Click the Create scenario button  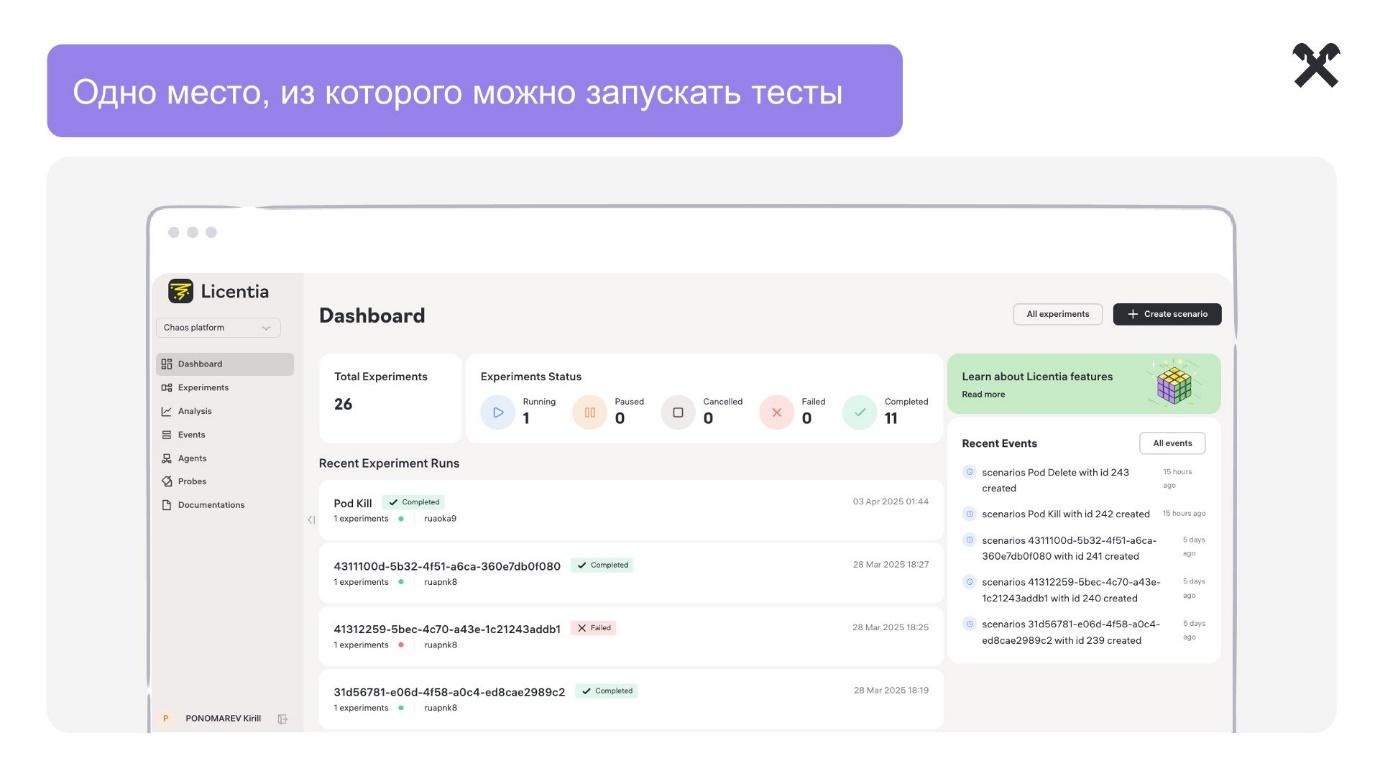[x=1167, y=313]
